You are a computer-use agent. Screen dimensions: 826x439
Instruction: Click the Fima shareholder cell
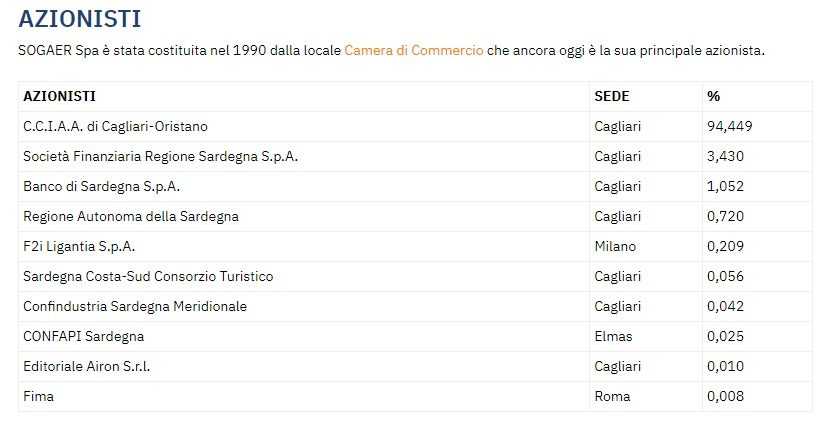point(304,397)
